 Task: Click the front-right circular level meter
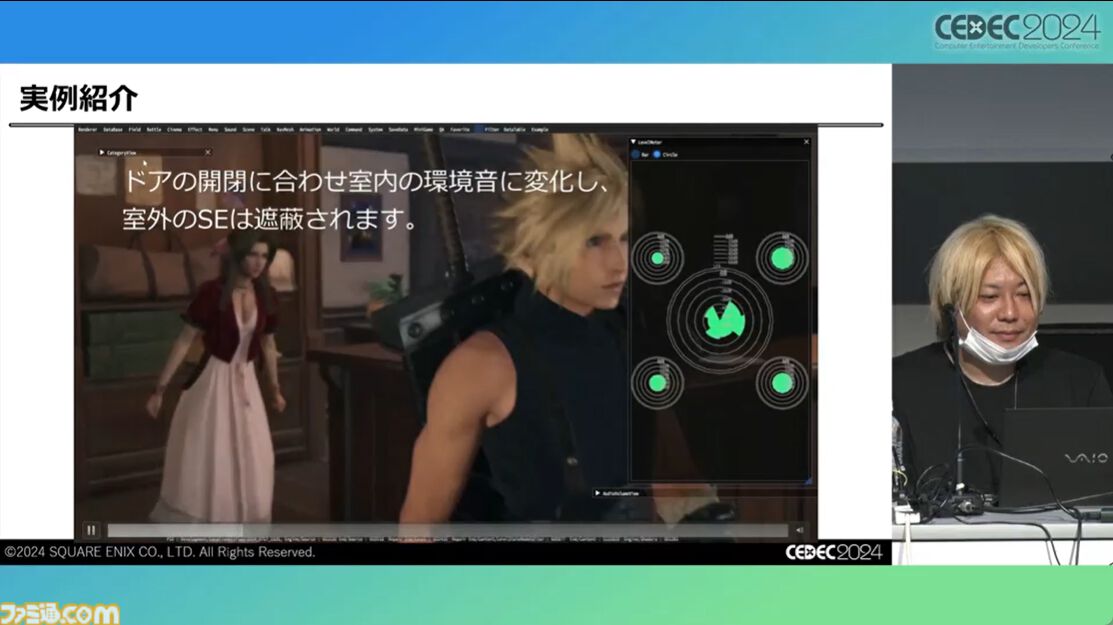point(782,258)
